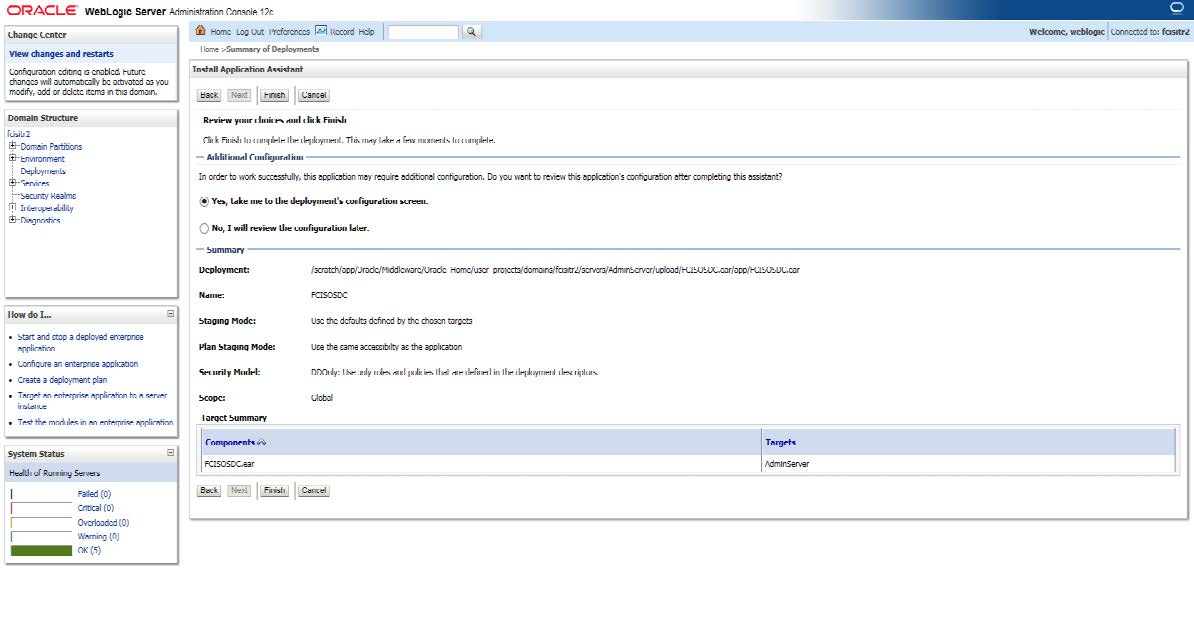Click the Critical health bar
The image size is (1194, 625).
(41, 508)
